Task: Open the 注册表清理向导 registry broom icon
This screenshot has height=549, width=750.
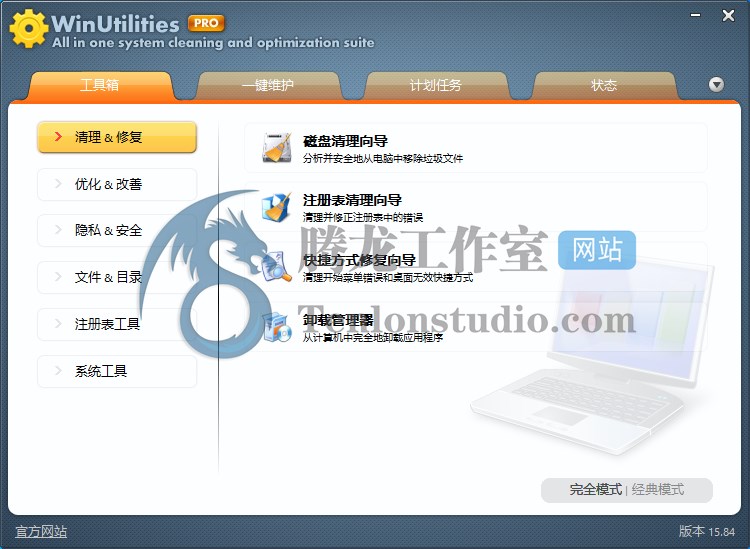Action: (x=277, y=207)
